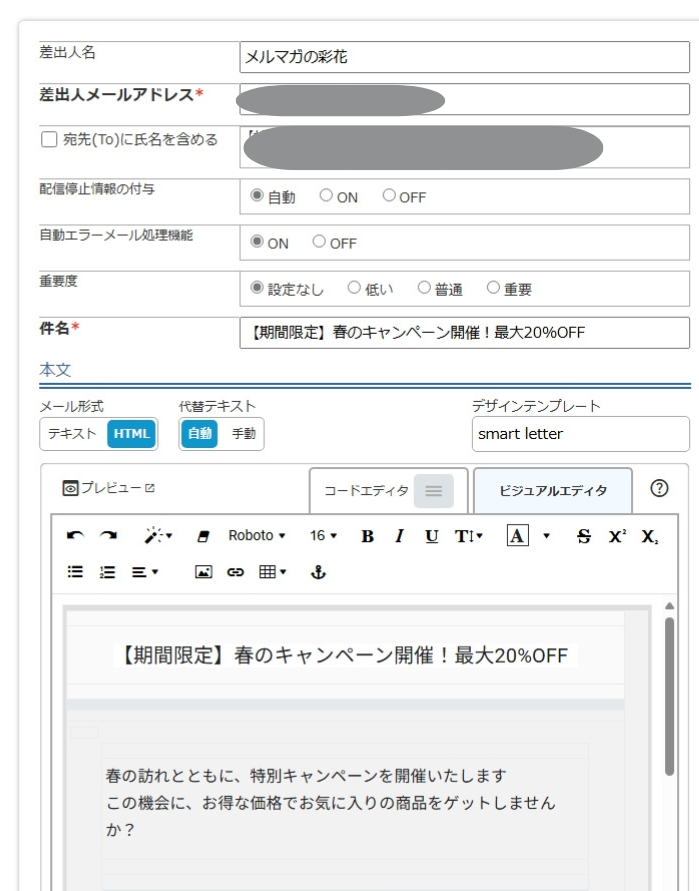Insert a hyperlink

[x=235, y=572]
